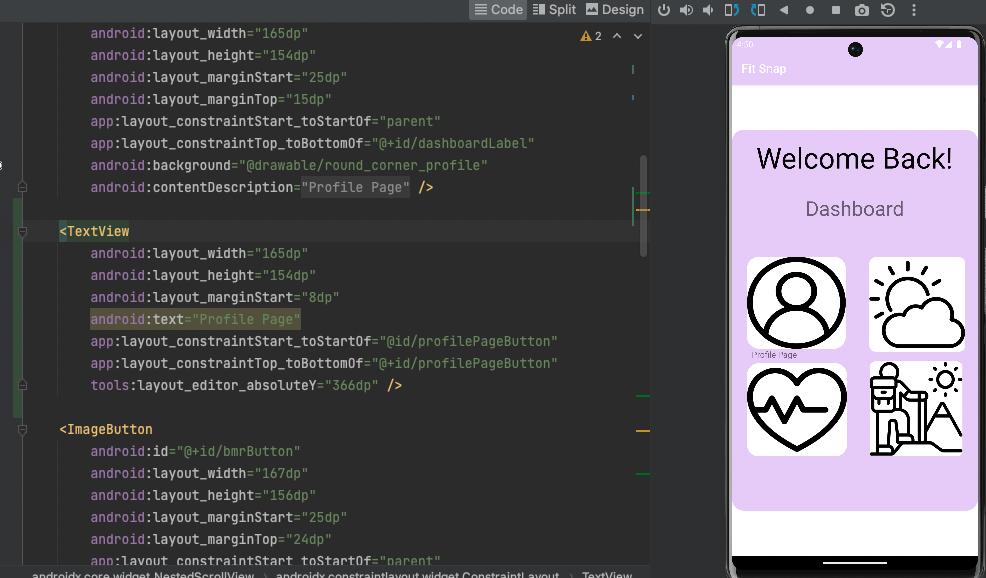Tap the hiker mountain image button

[916, 408]
